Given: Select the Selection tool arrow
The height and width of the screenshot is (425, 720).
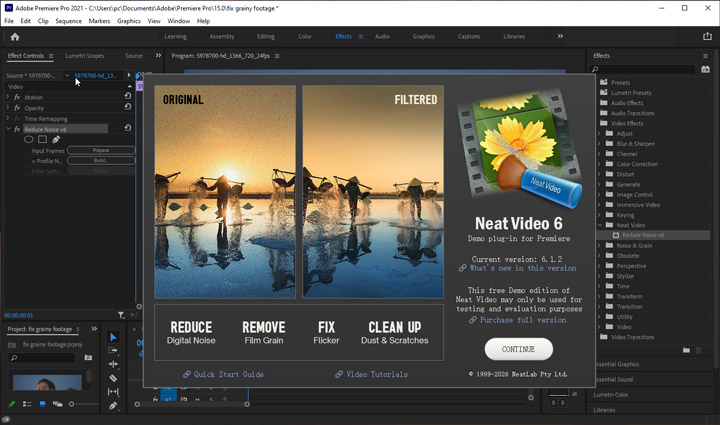Looking at the screenshot, I should [113, 337].
